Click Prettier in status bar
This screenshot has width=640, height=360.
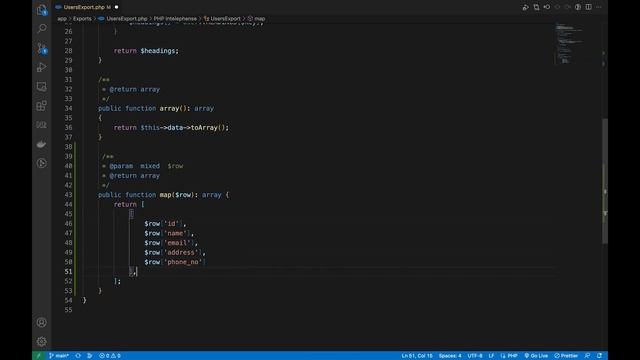point(566,356)
